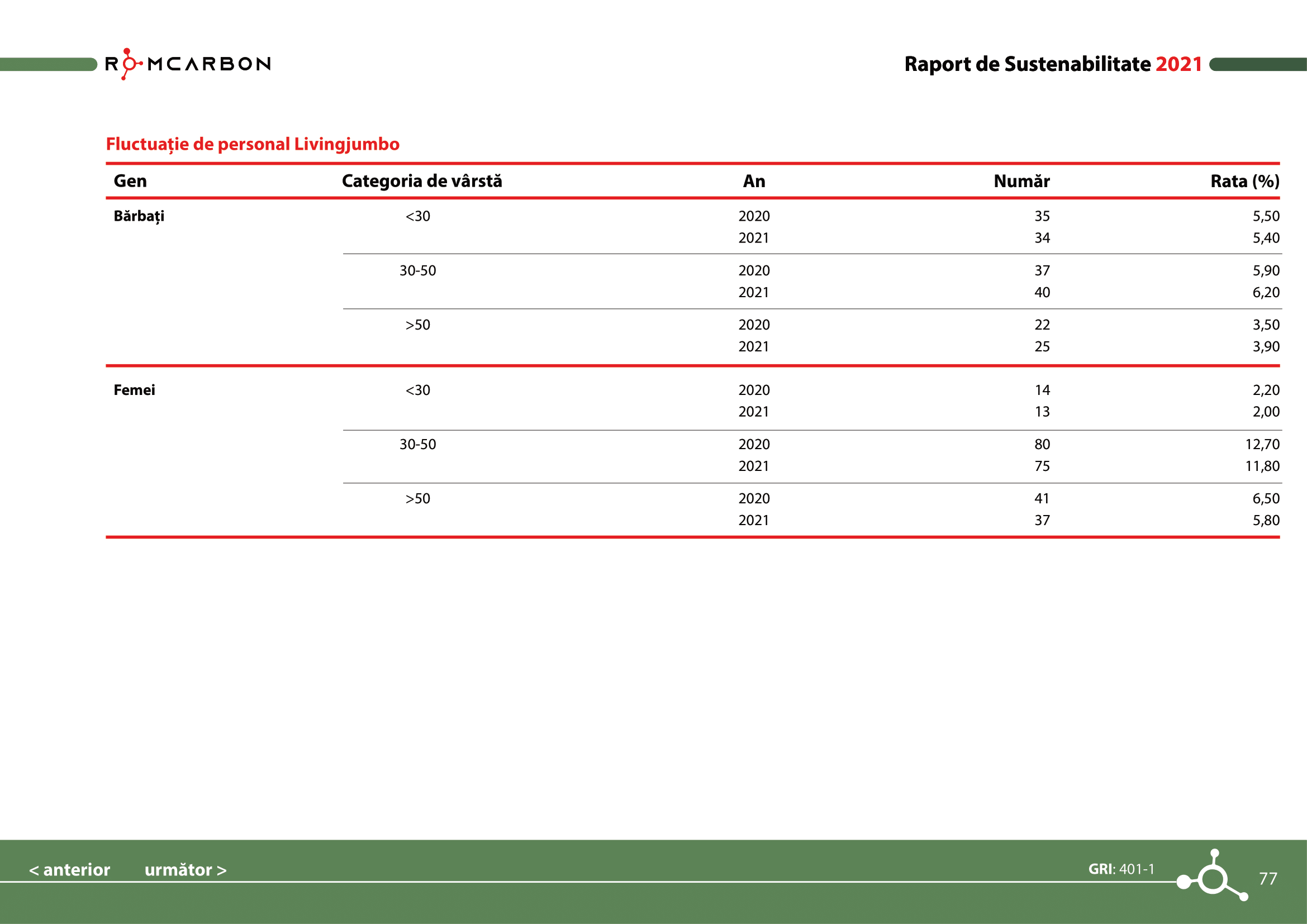Click the 'Număr' column header
Viewport: 1307px width, 924px height.
click(x=1021, y=181)
